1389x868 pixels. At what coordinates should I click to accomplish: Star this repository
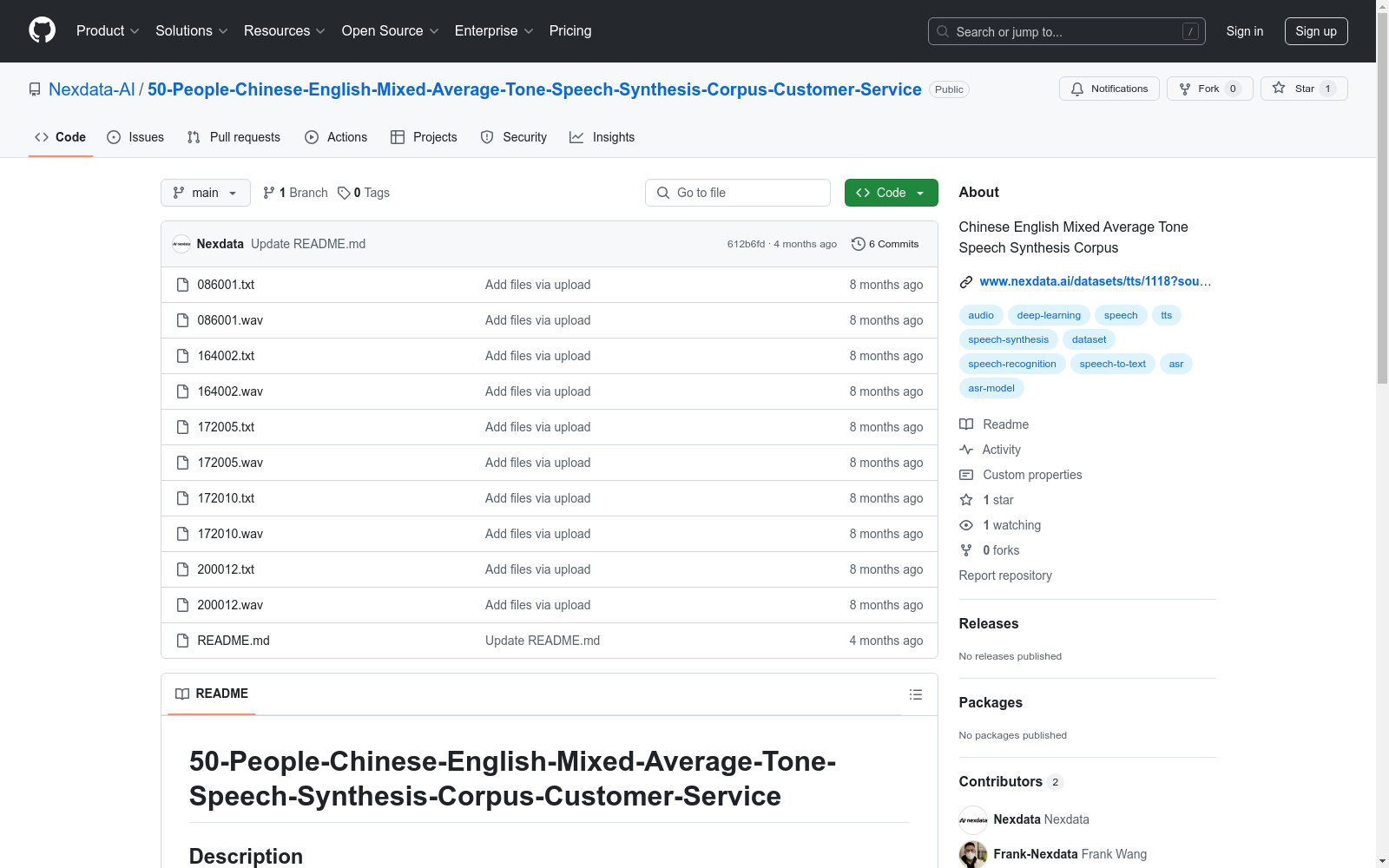pos(1304,89)
